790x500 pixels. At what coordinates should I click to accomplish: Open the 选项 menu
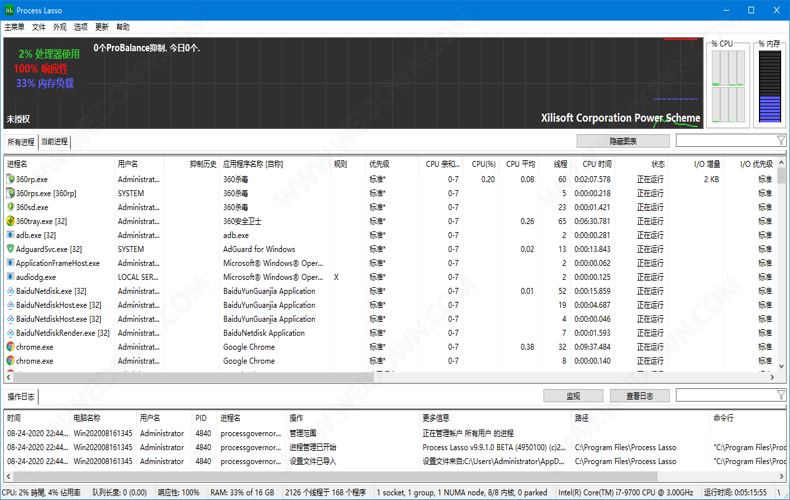81,27
